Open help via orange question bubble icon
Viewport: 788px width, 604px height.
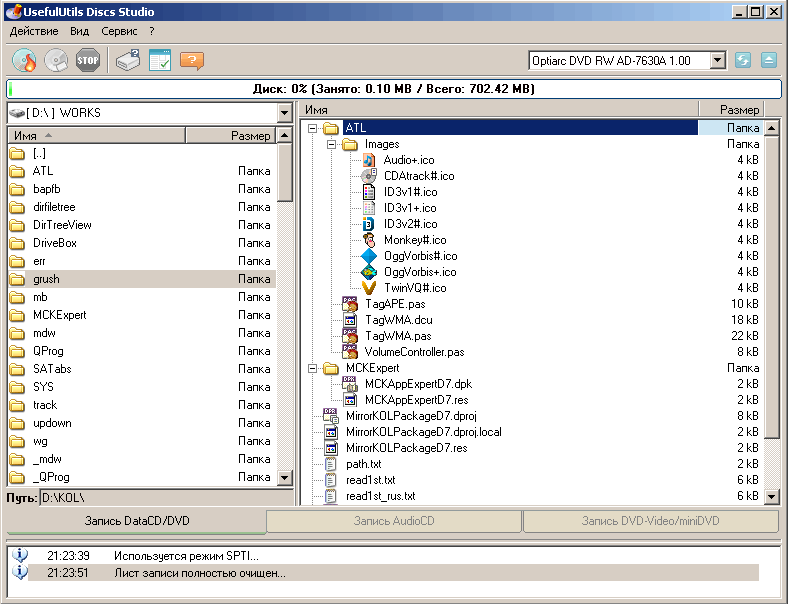coord(192,61)
